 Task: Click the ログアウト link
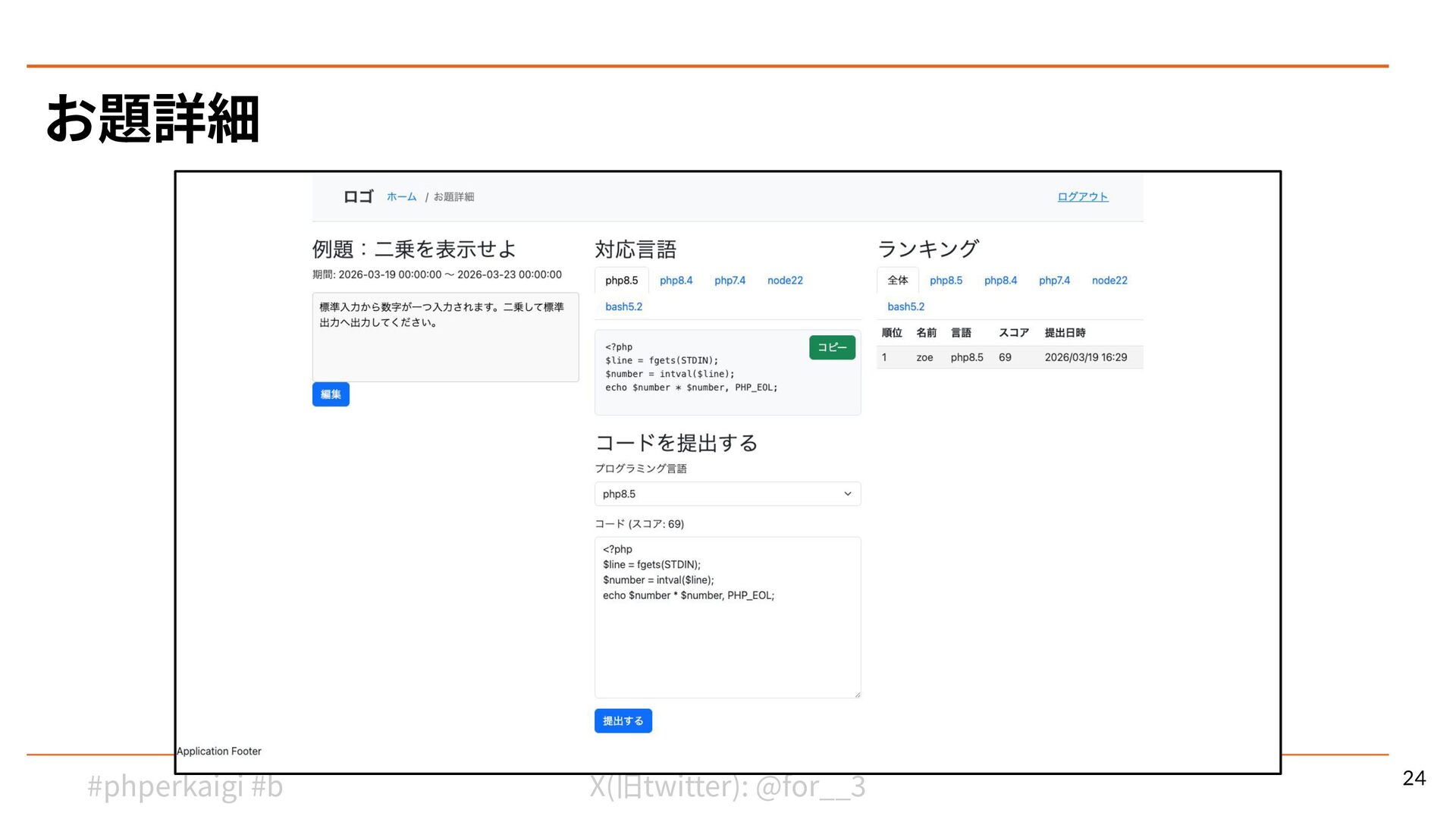point(1082,197)
